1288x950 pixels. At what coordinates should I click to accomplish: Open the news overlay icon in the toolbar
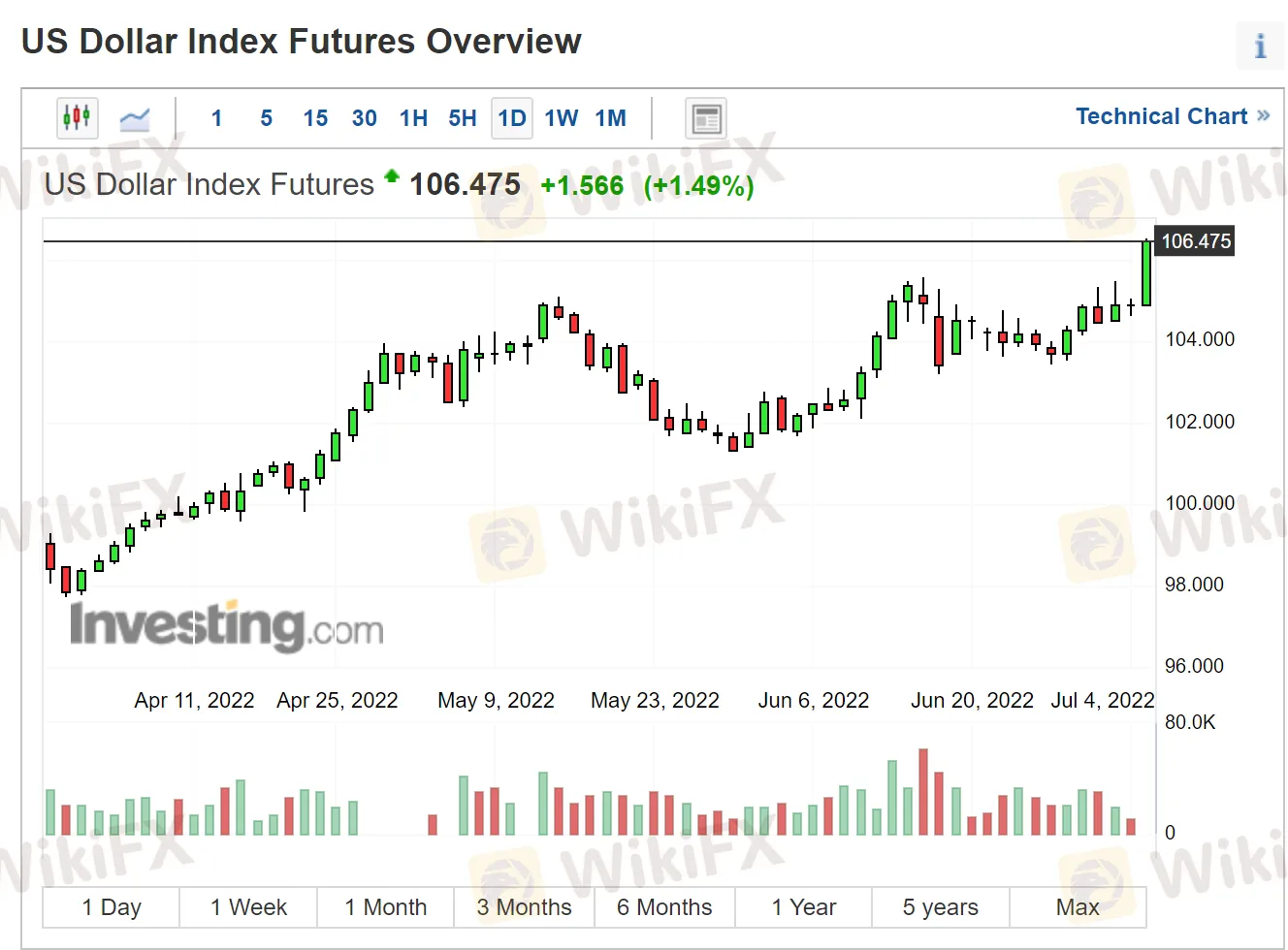pyautogui.click(x=706, y=119)
